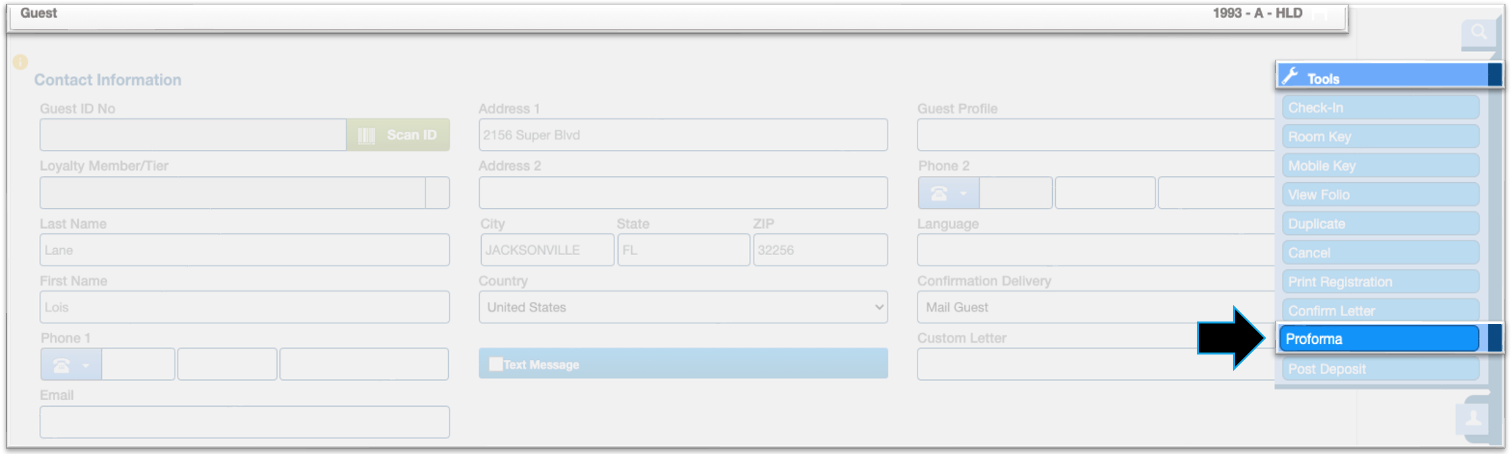Click into the Email input field

[x=244, y=422]
